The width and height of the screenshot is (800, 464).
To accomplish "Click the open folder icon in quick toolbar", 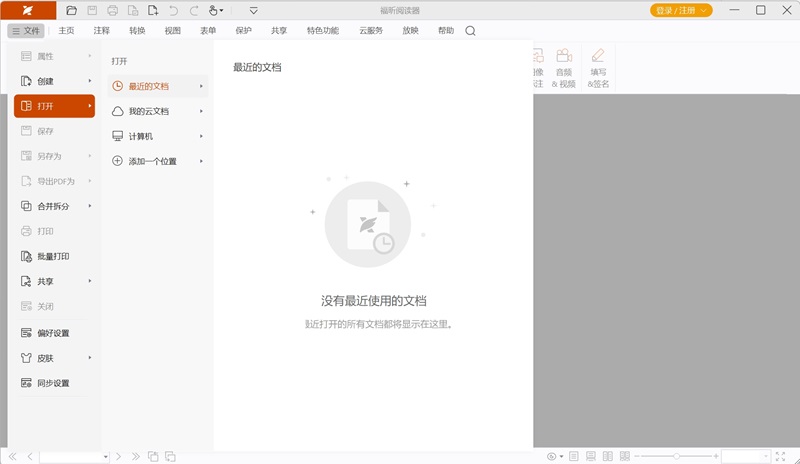I will (x=70, y=10).
